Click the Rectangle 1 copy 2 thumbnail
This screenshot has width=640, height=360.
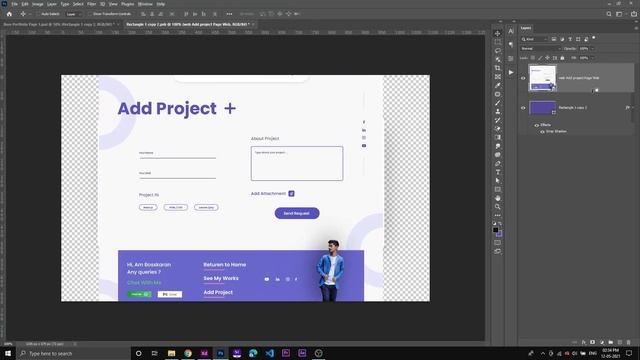point(542,108)
